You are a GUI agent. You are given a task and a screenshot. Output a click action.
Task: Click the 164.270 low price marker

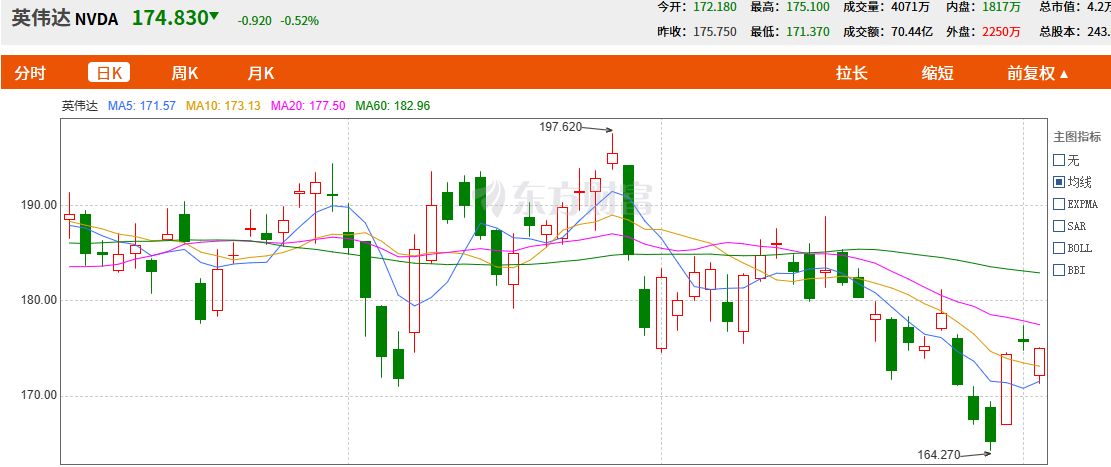[x=940, y=454]
